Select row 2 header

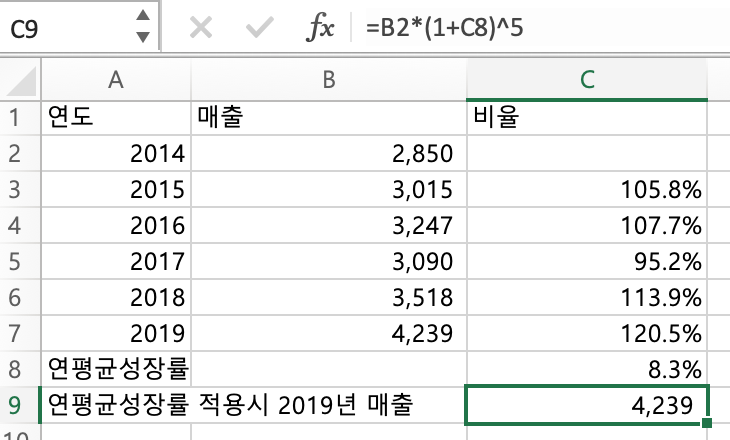click(20, 153)
